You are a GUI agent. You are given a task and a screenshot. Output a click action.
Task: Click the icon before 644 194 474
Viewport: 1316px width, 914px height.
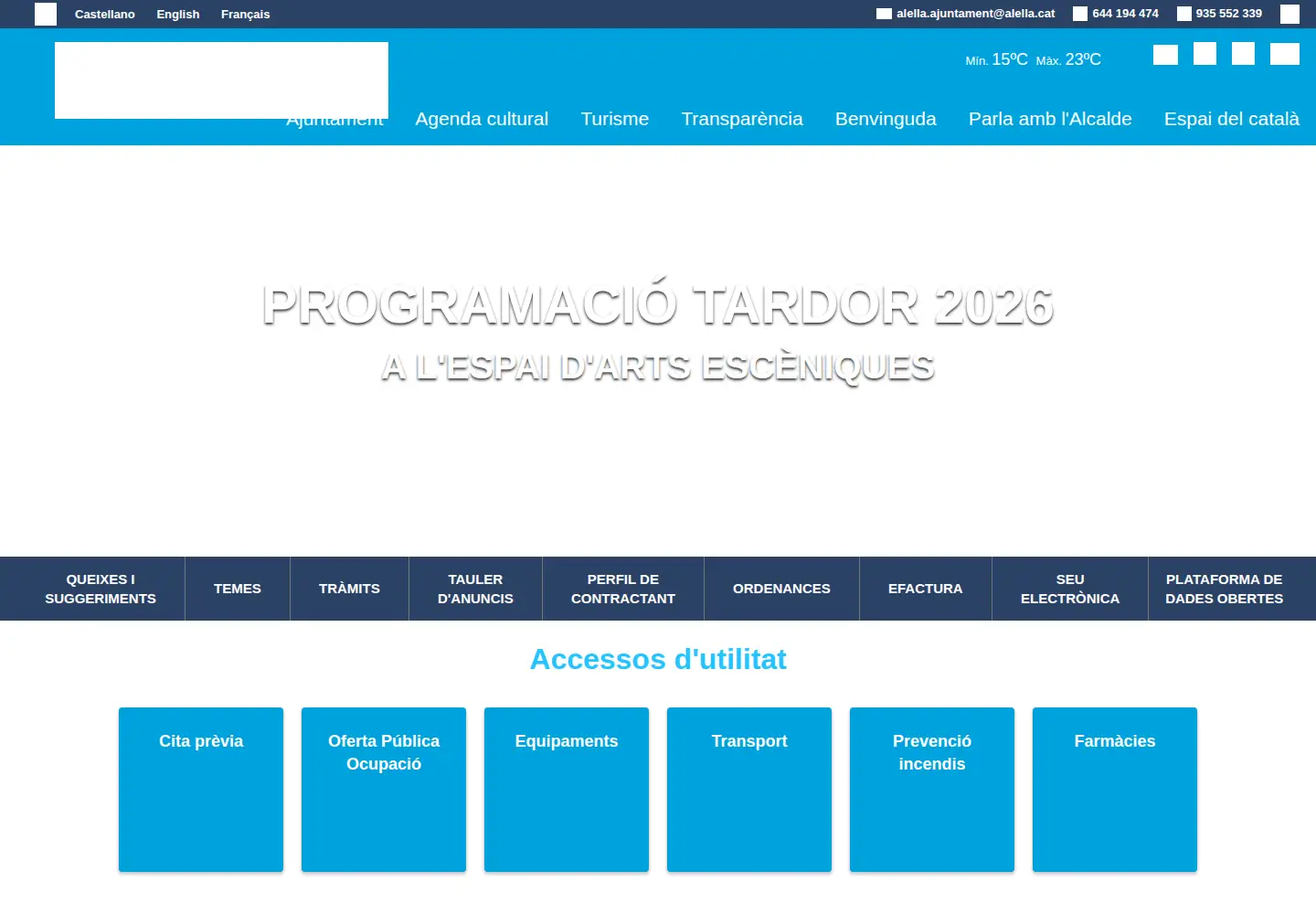pos(1080,14)
